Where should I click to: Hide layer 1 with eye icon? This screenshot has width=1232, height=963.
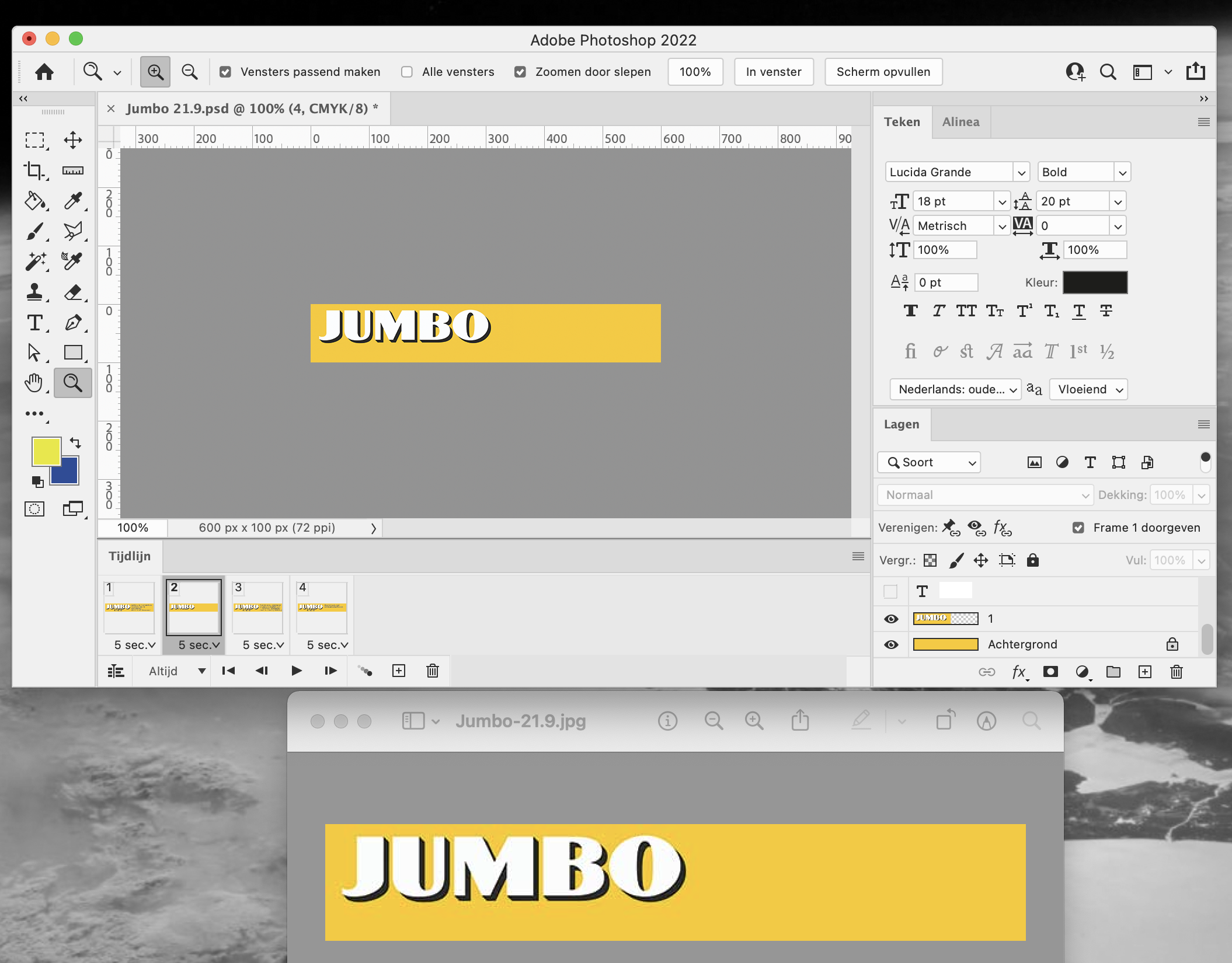(x=891, y=619)
